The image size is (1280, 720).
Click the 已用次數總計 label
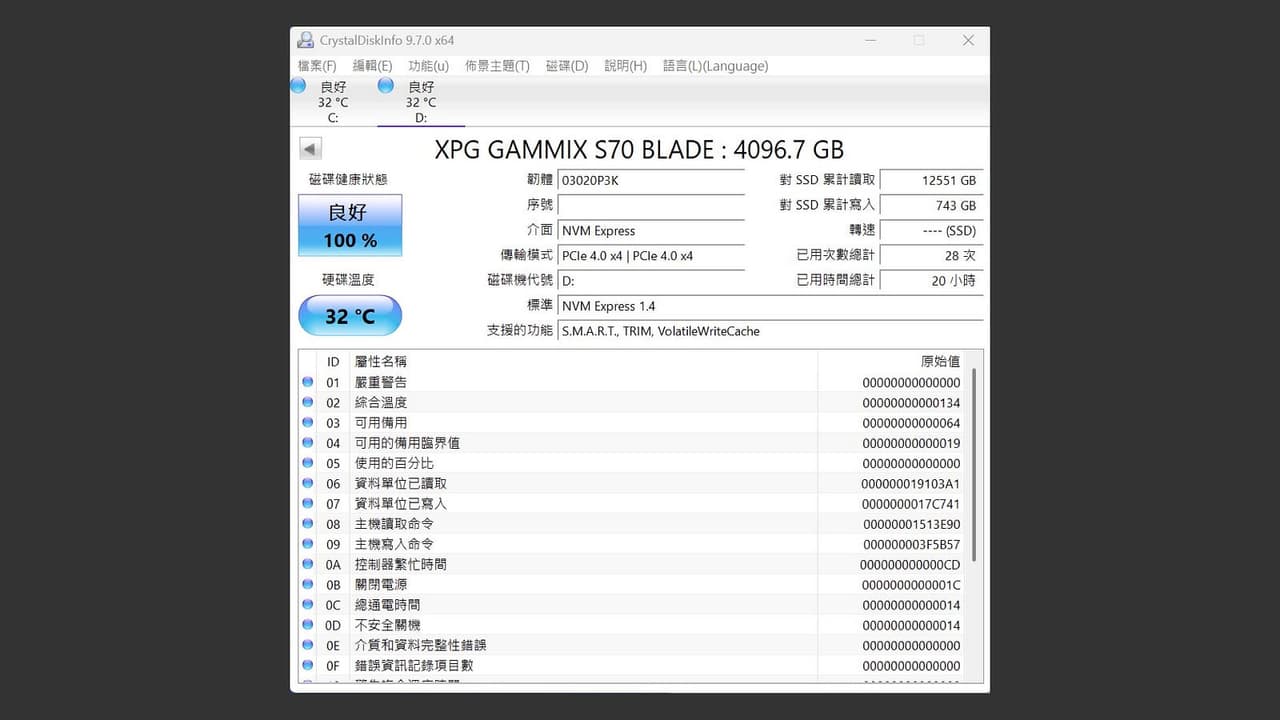tap(836, 255)
